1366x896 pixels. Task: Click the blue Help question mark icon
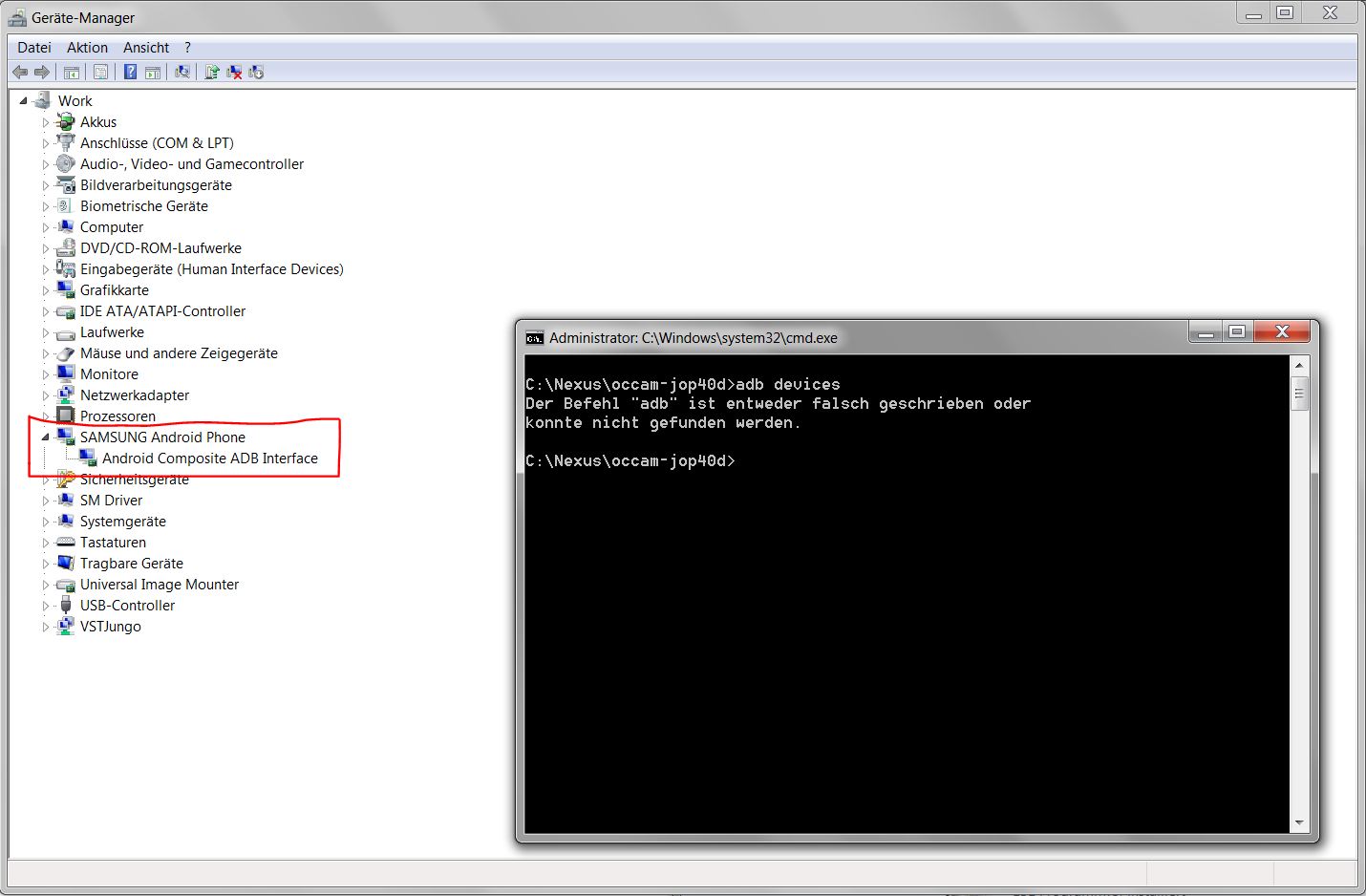pos(130,72)
